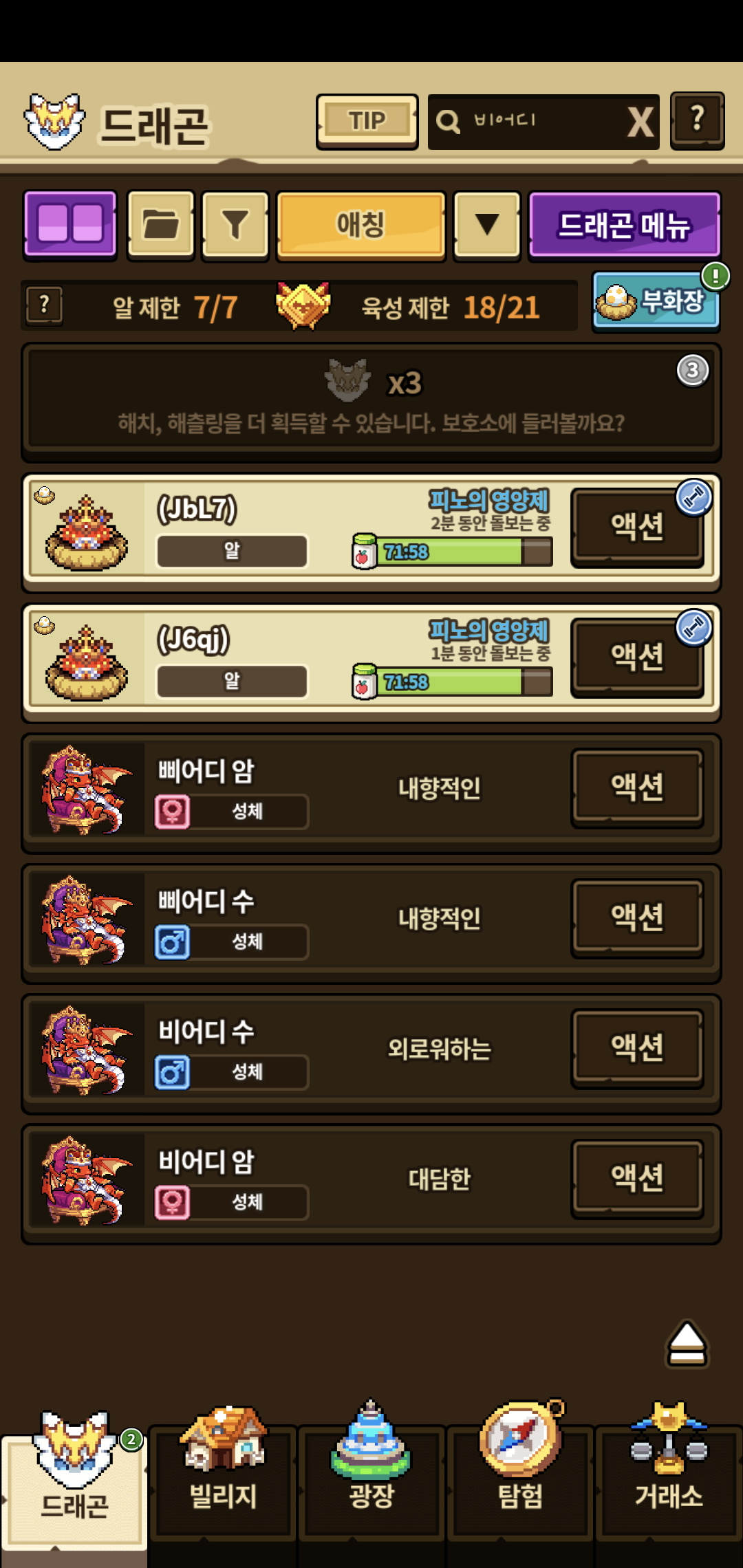Clear the search with the X
Screen dimensions: 743x1568
point(640,122)
